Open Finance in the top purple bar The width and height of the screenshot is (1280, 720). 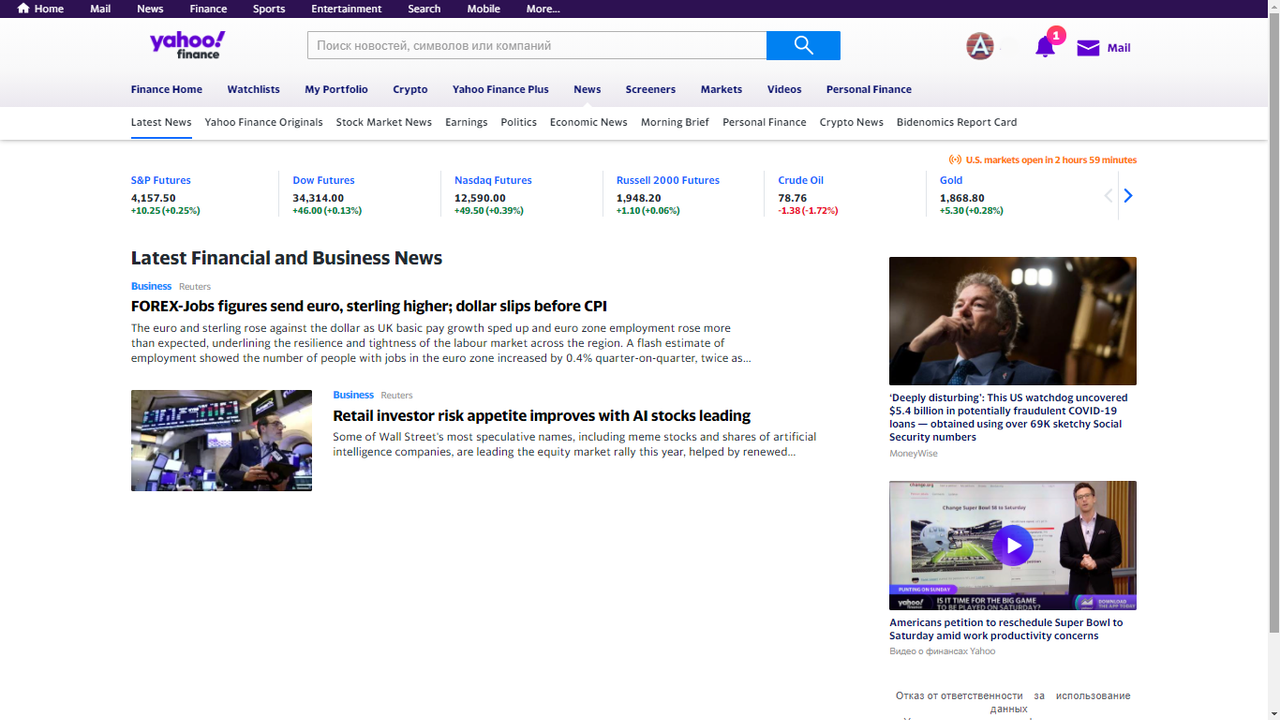pyautogui.click(x=208, y=8)
